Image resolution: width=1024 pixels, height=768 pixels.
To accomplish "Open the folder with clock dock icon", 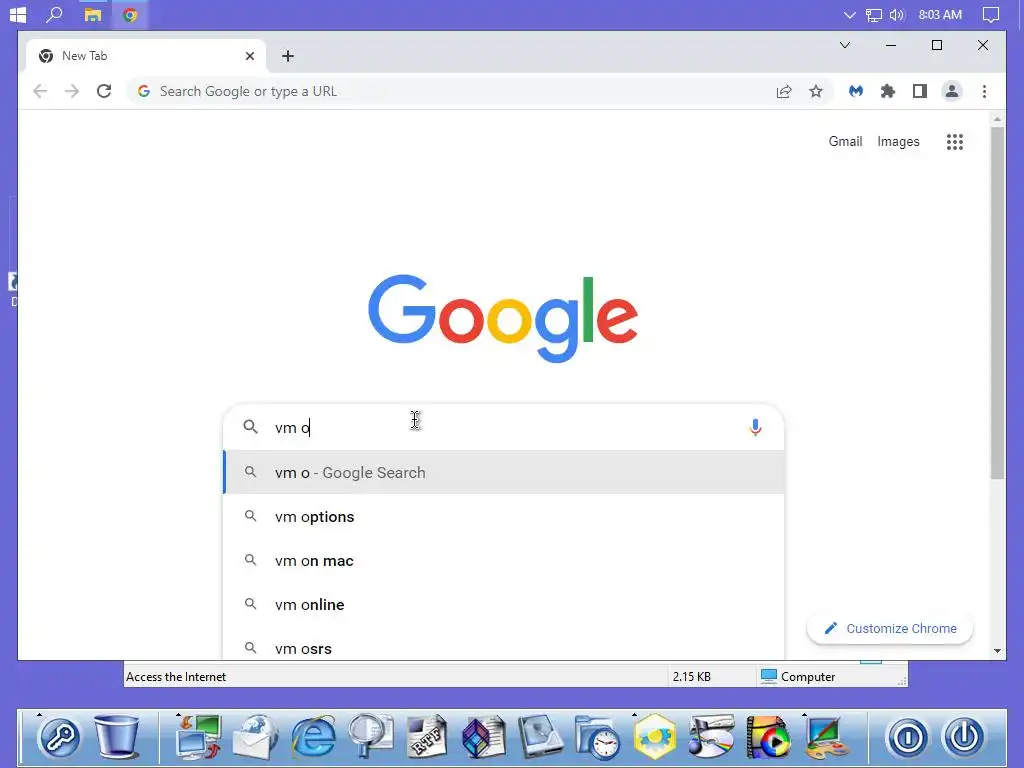I will pyautogui.click(x=598, y=737).
